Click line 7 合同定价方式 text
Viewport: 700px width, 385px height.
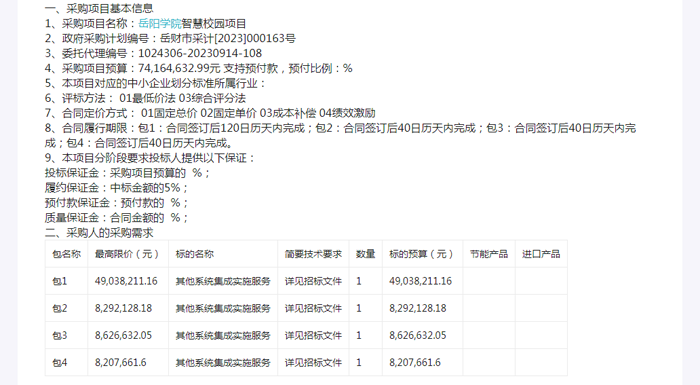[210, 113]
